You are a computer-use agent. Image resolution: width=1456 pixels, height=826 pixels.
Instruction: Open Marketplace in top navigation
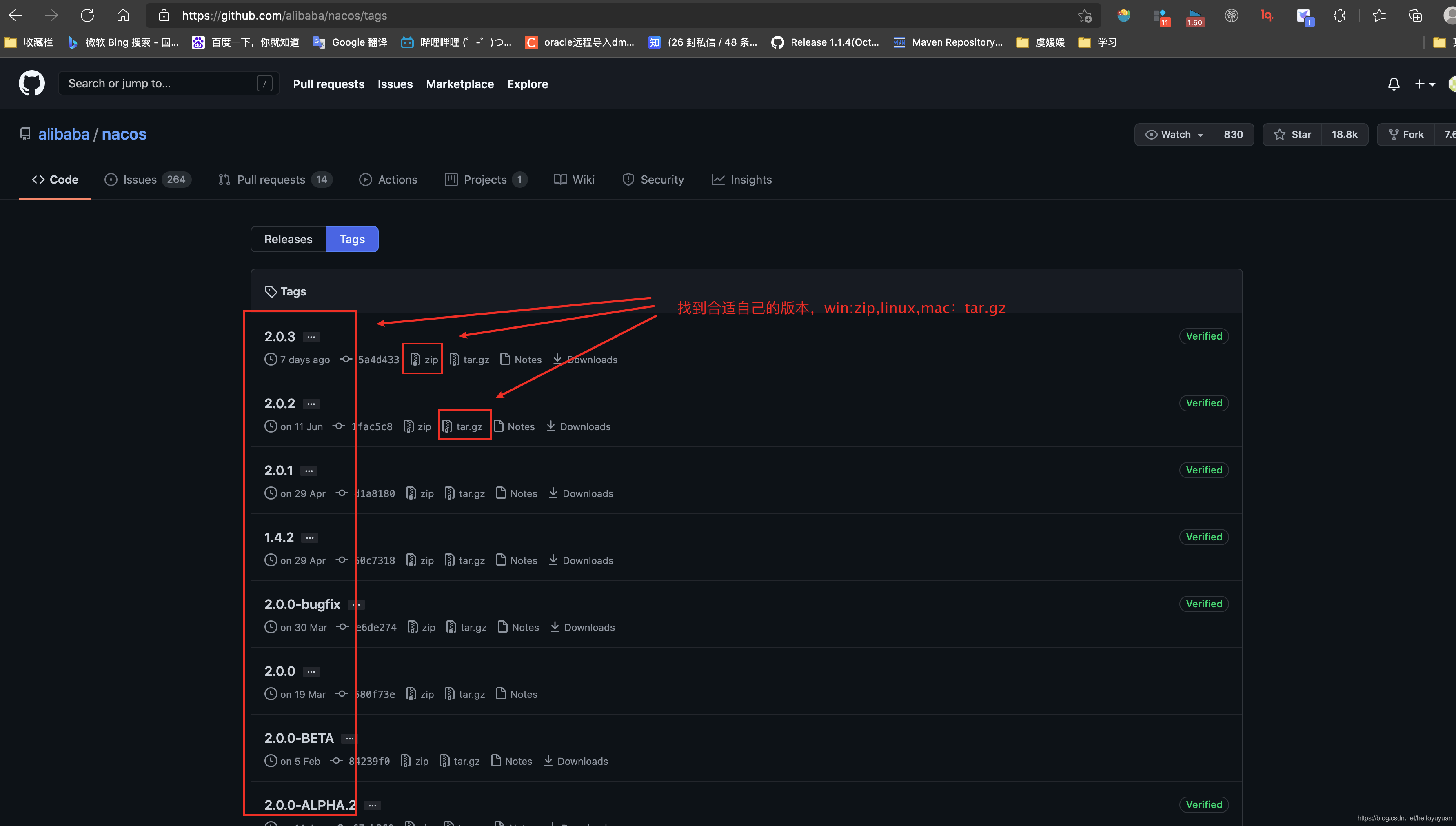point(459,84)
